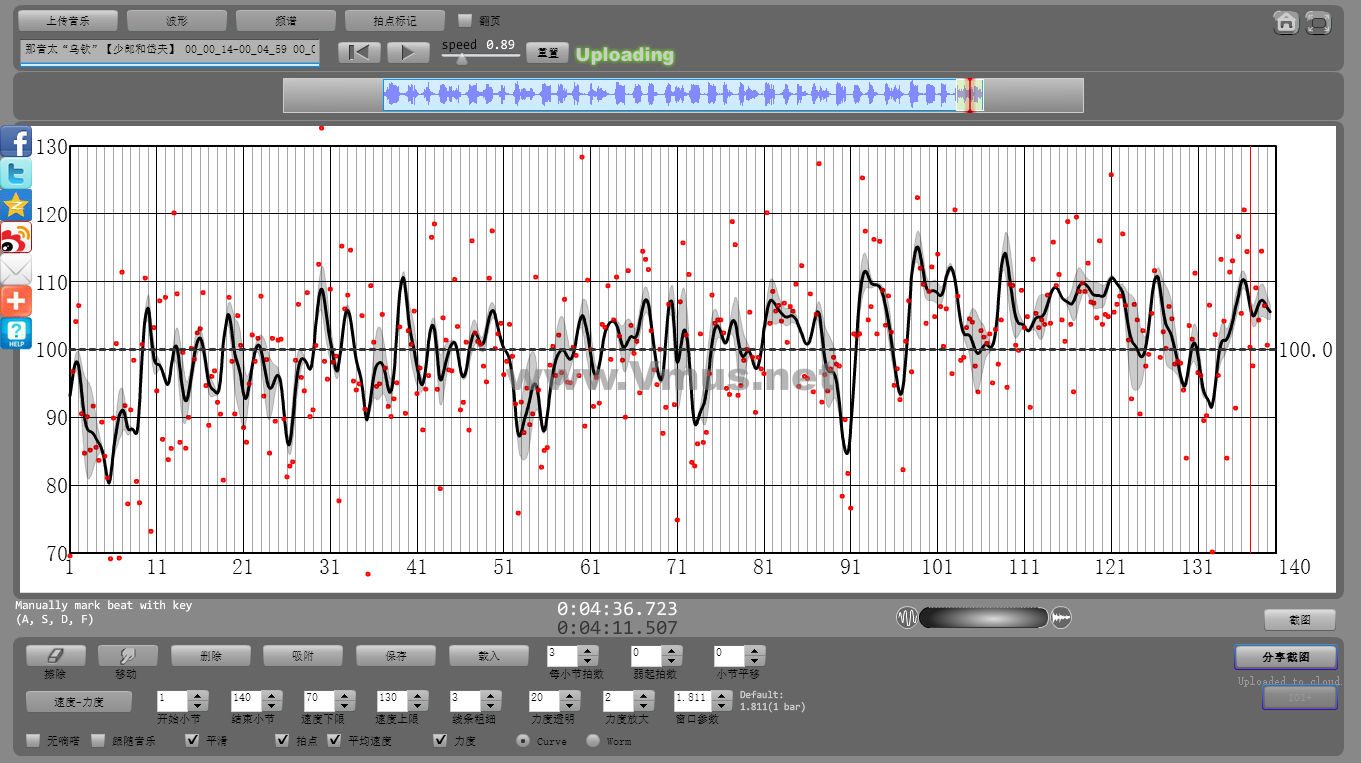Click the home icon at top right
1361x763 pixels.
1286,22
